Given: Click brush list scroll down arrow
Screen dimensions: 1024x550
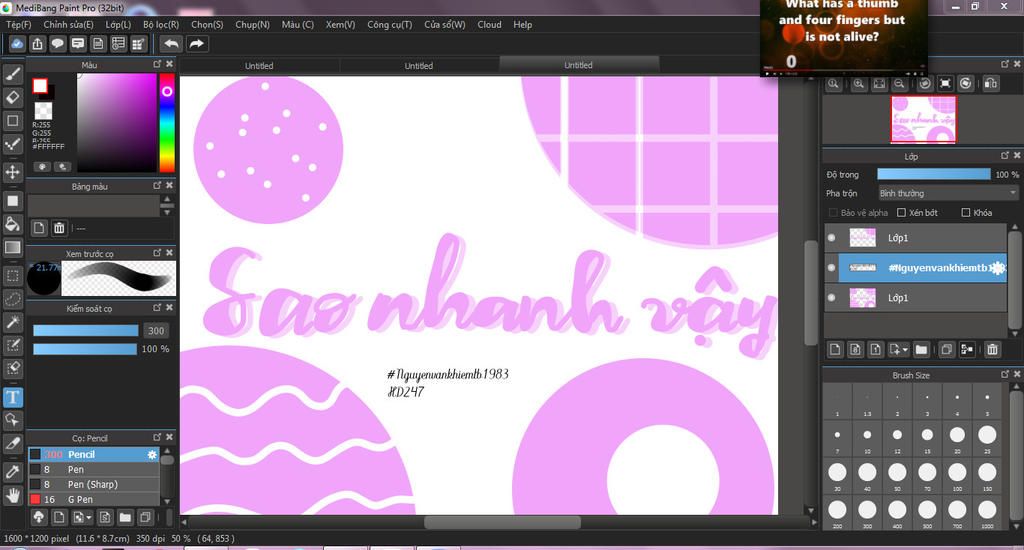Looking at the screenshot, I should [x=167, y=501].
